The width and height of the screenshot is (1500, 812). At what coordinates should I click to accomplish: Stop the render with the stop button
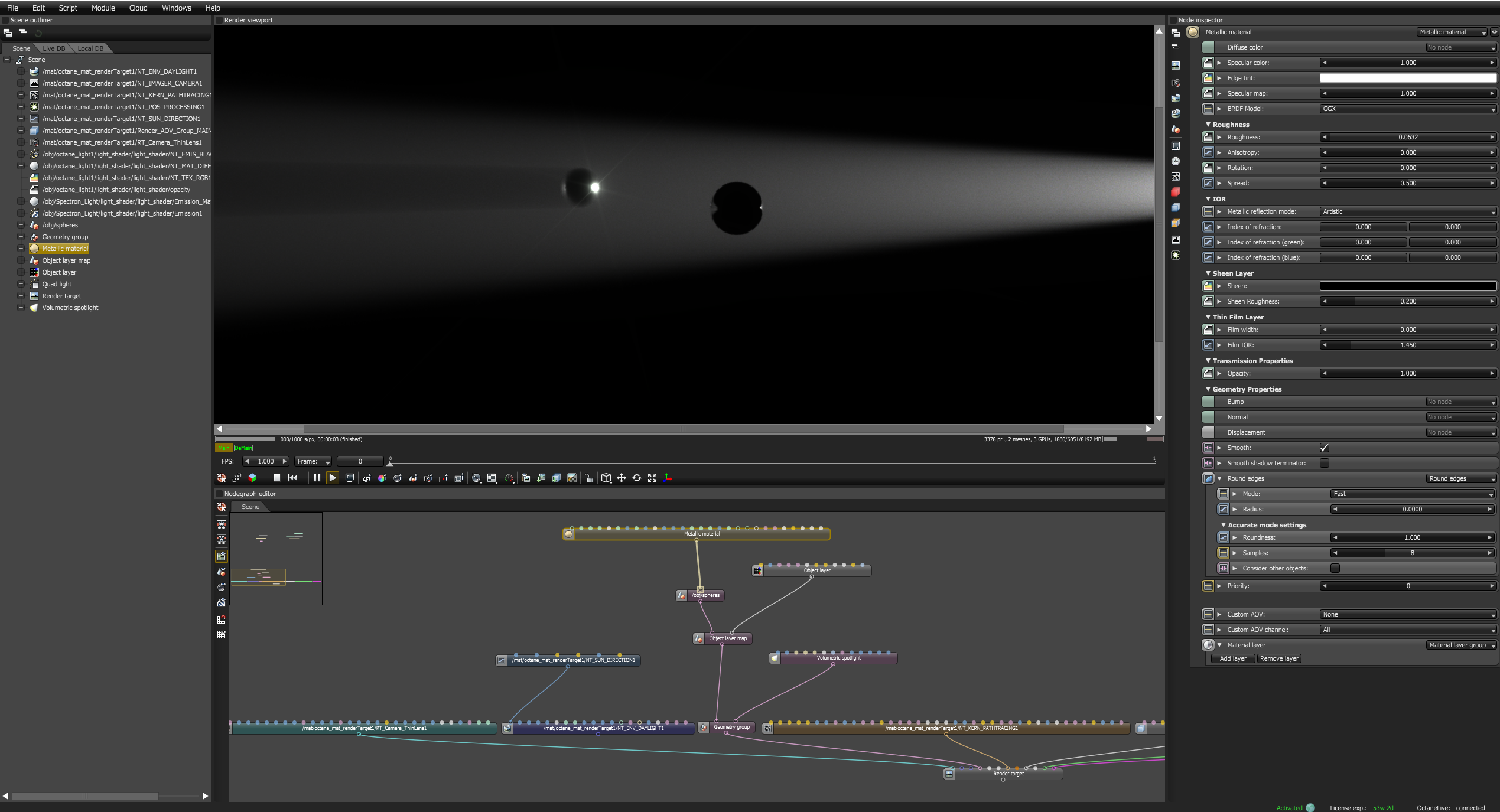tap(276, 478)
